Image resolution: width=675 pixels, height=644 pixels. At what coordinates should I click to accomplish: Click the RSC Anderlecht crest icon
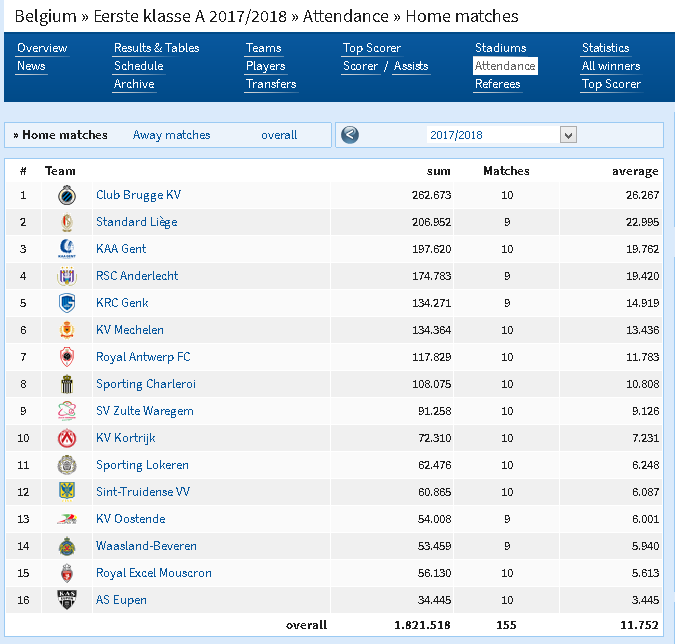click(x=67, y=276)
